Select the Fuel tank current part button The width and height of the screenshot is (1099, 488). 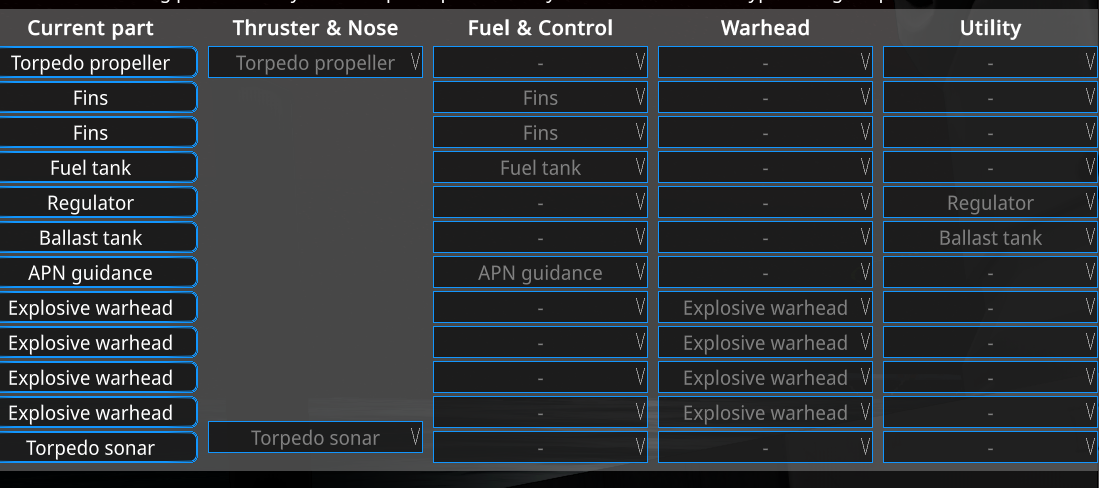[98, 168]
